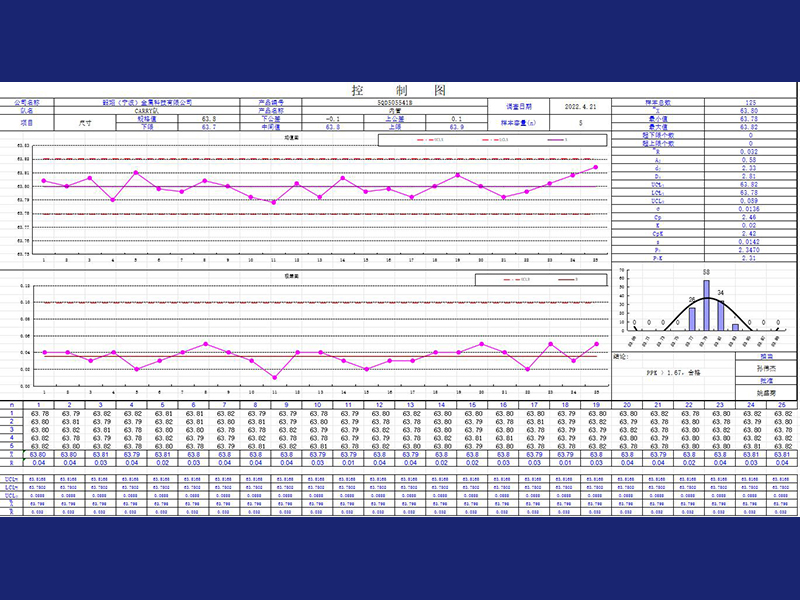Click sample 8 peak on range chart
This screenshot has width=800, height=600.
point(206,344)
